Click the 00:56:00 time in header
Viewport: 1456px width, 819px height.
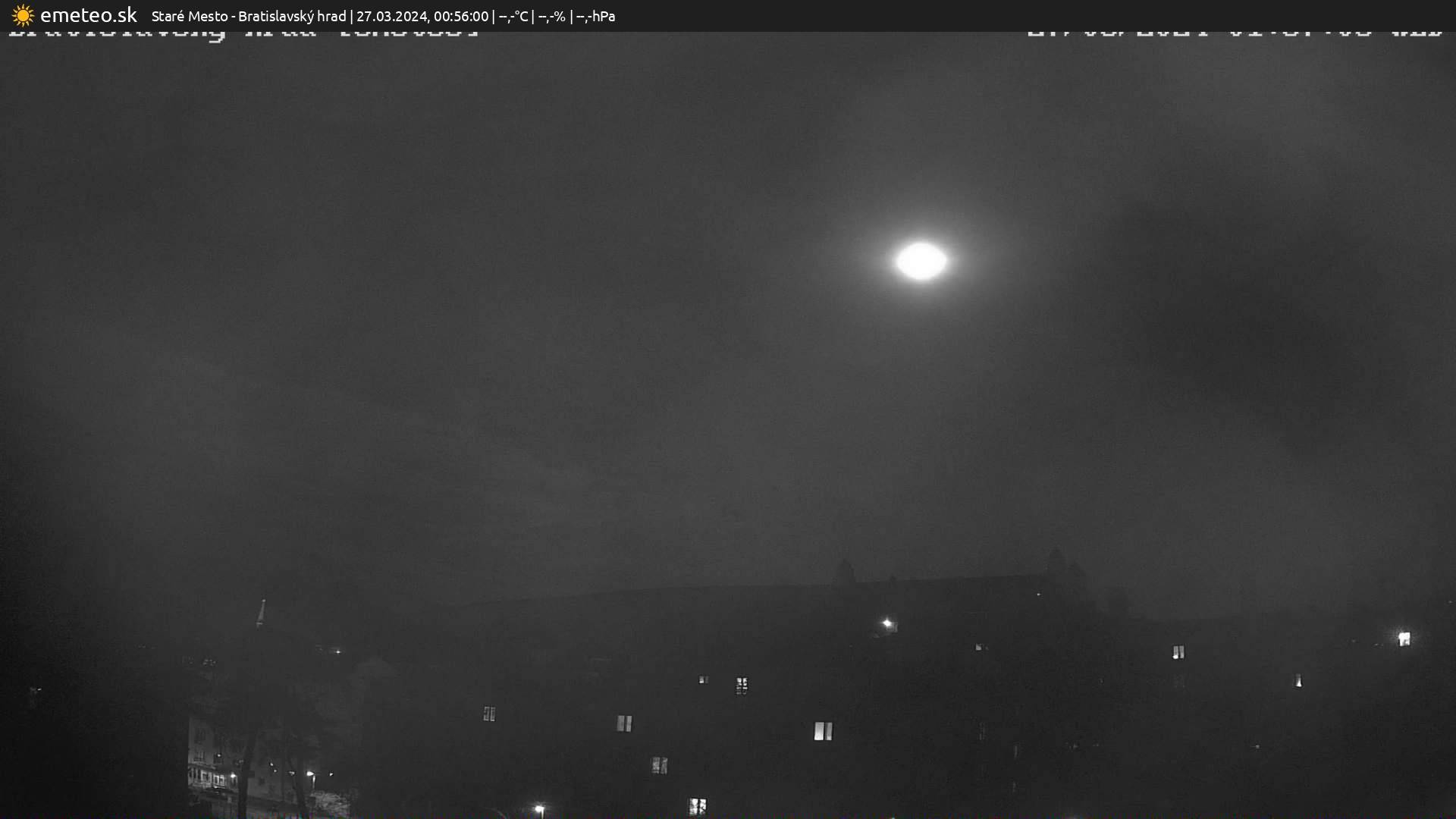[461, 16]
